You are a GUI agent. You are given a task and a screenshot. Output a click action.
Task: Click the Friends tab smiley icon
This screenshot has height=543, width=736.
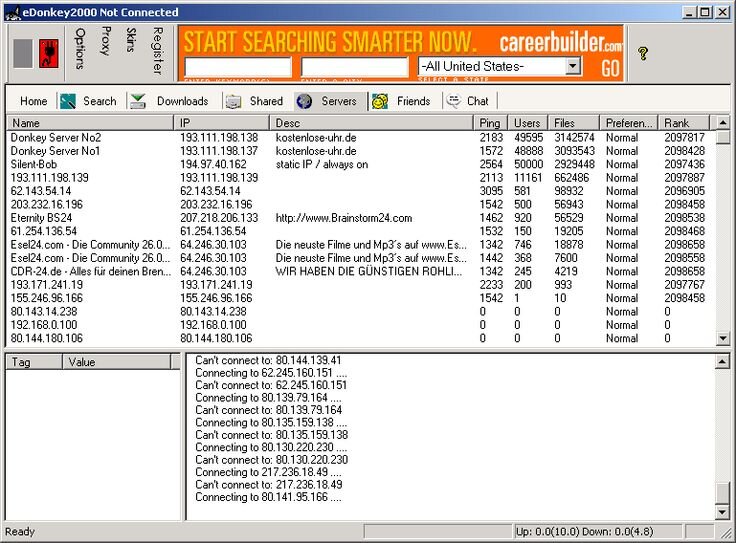(380, 101)
